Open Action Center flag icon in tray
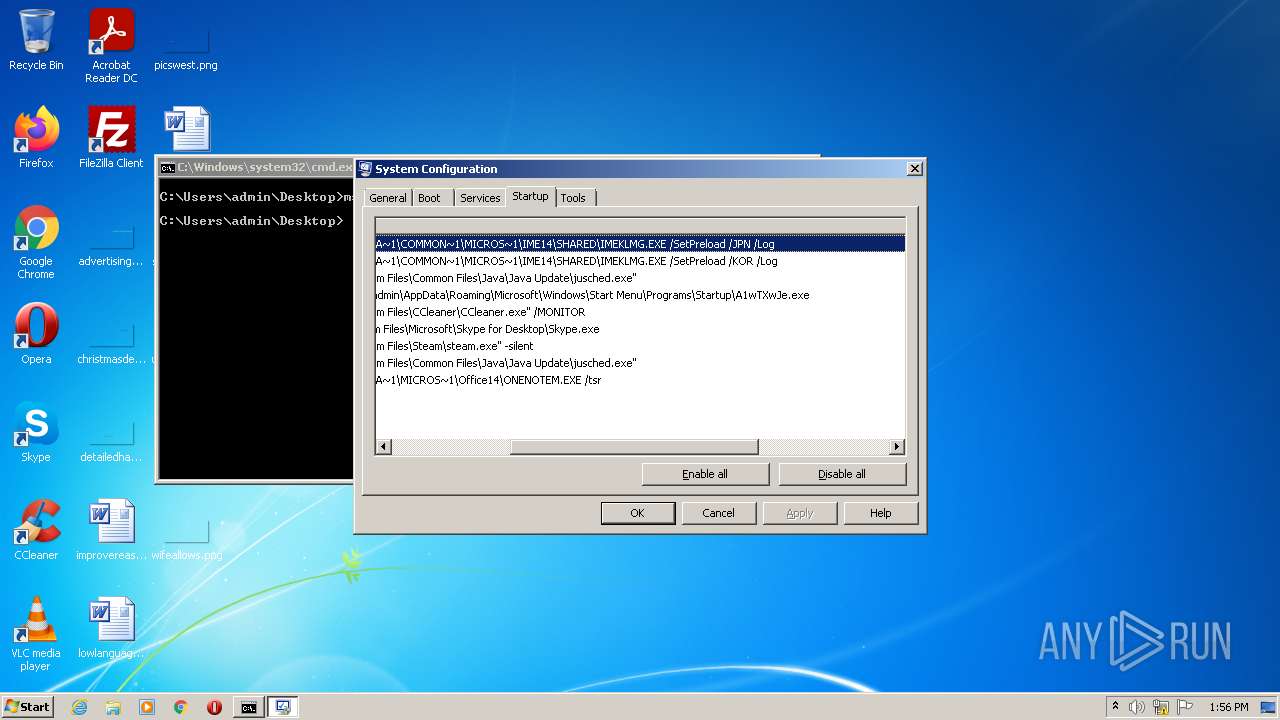This screenshot has width=1280, height=720. pos(1185,707)
